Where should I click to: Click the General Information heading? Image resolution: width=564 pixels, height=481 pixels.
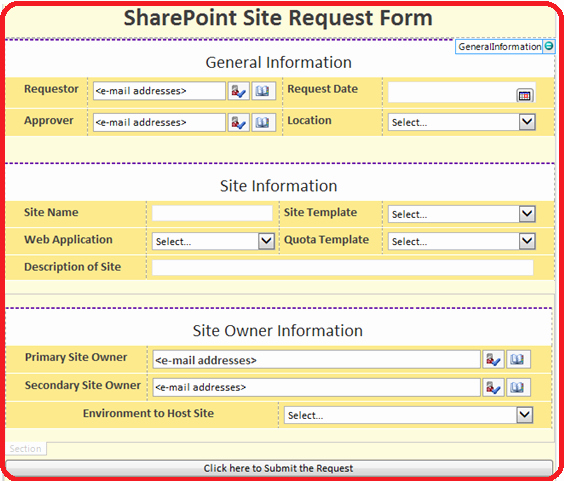point(278,63)
